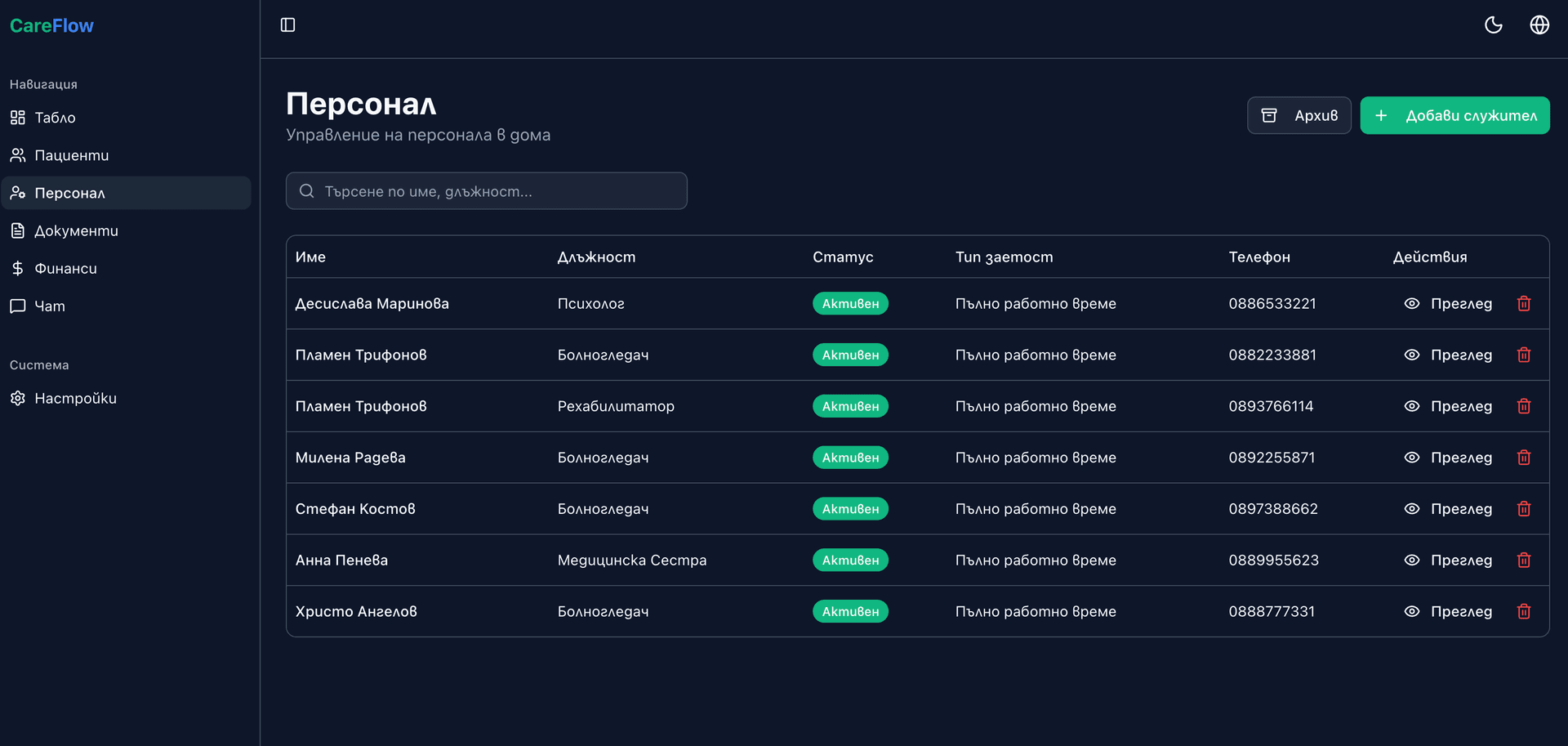The width and height of the screenshot is (1568, 746).
Task: Go to Финанси section
Action: click(x=65, y=269)
